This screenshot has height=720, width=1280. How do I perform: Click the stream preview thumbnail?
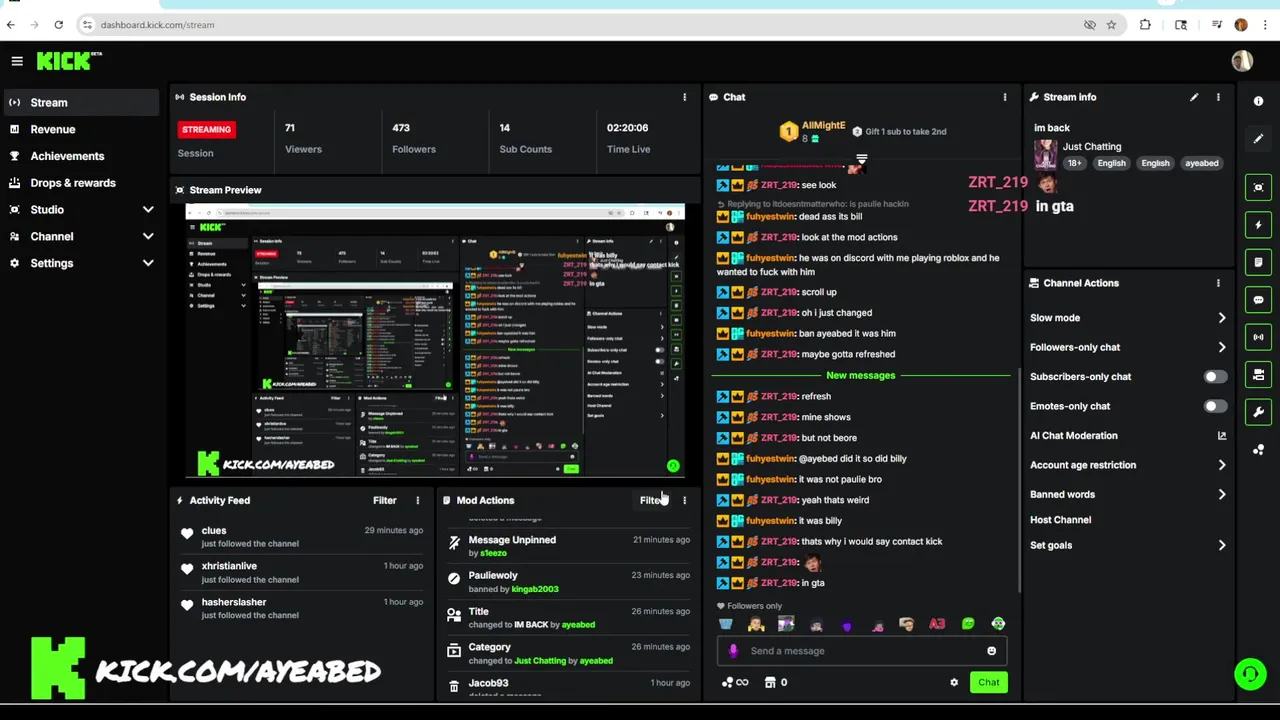coord(435,340)
